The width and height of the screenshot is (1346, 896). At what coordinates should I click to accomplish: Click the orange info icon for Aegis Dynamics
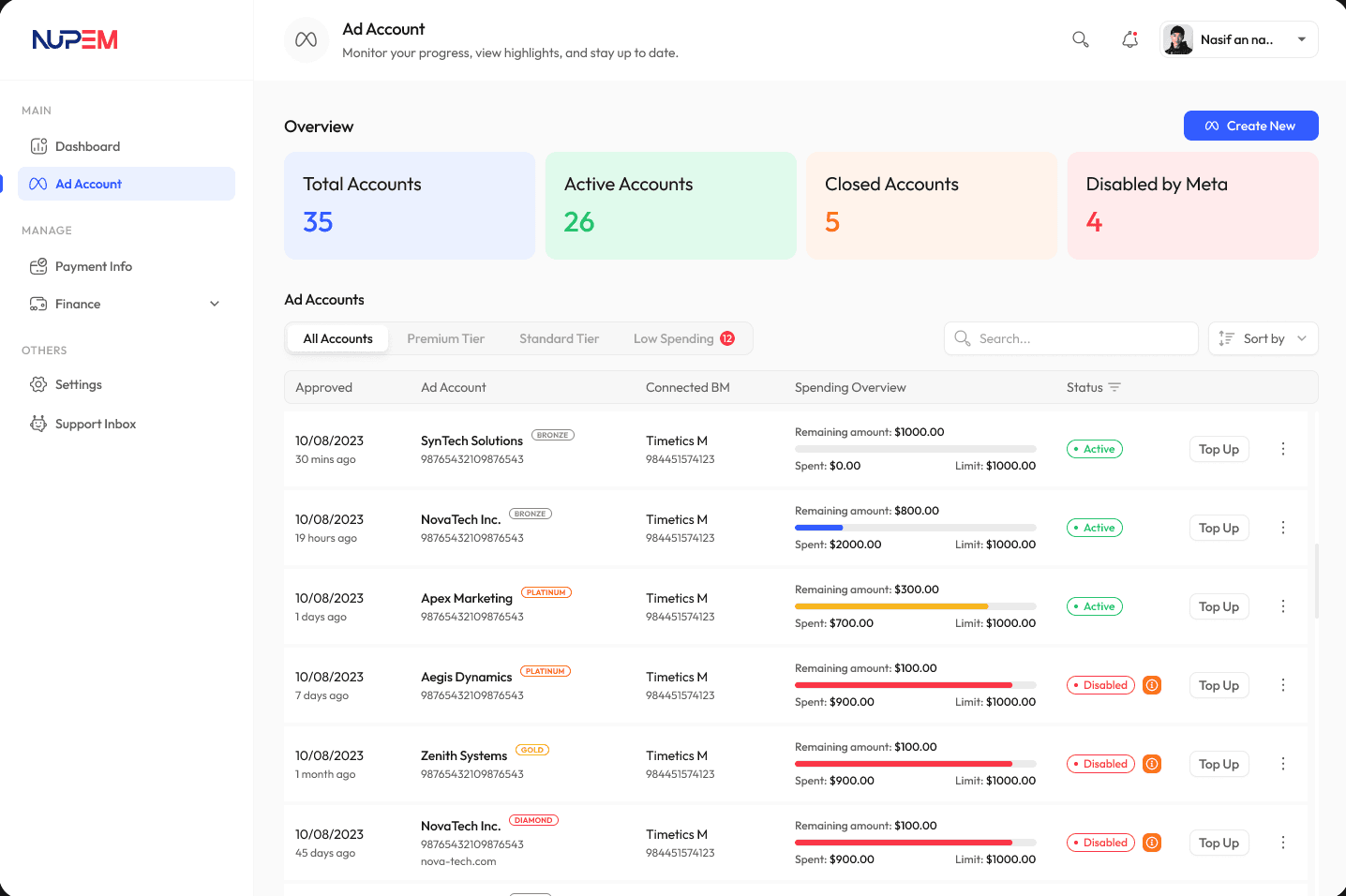click(1152, 685)
